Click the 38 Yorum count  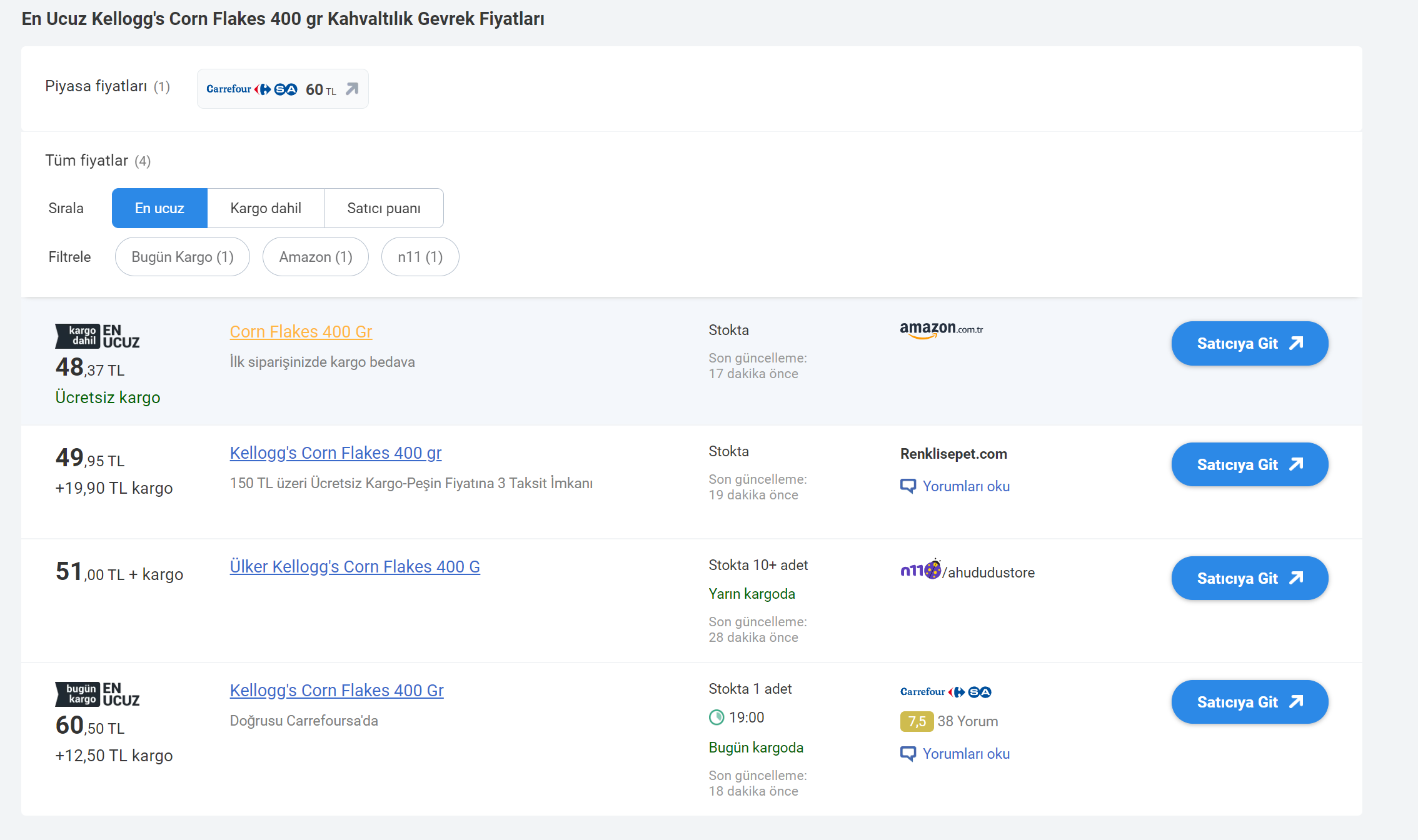[x=968, y=721]
